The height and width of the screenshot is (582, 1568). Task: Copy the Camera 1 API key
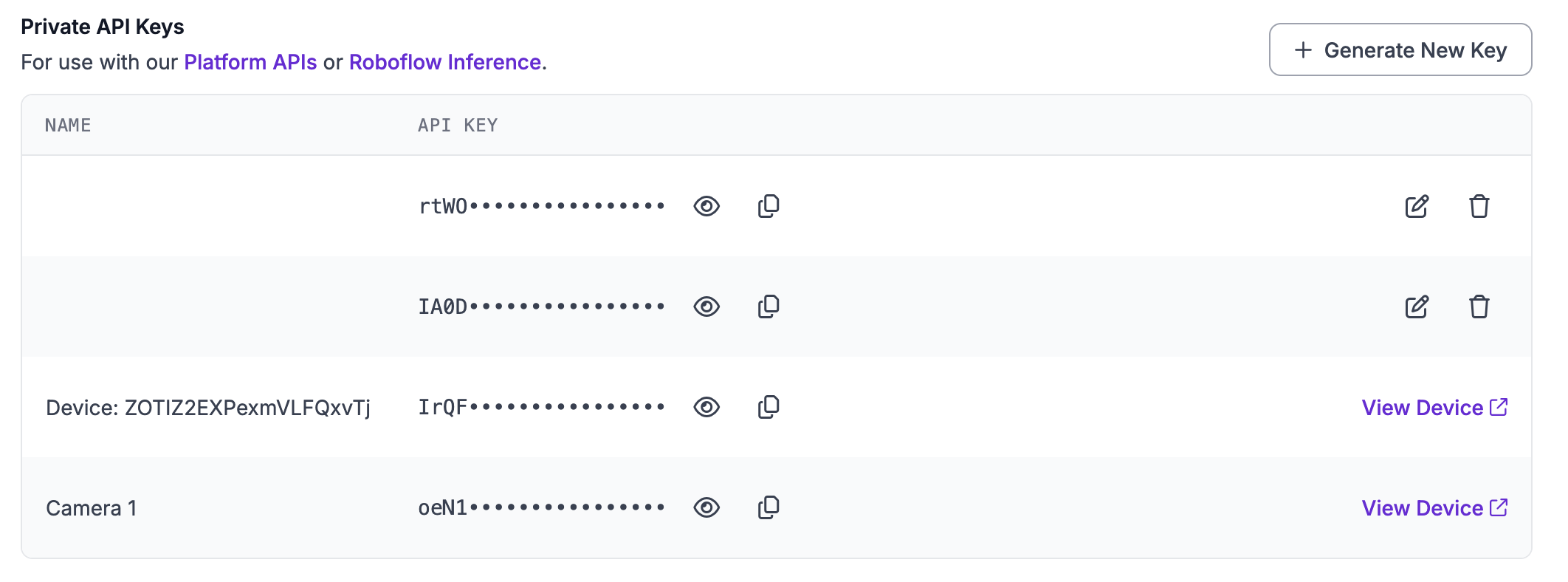(768, 507)
